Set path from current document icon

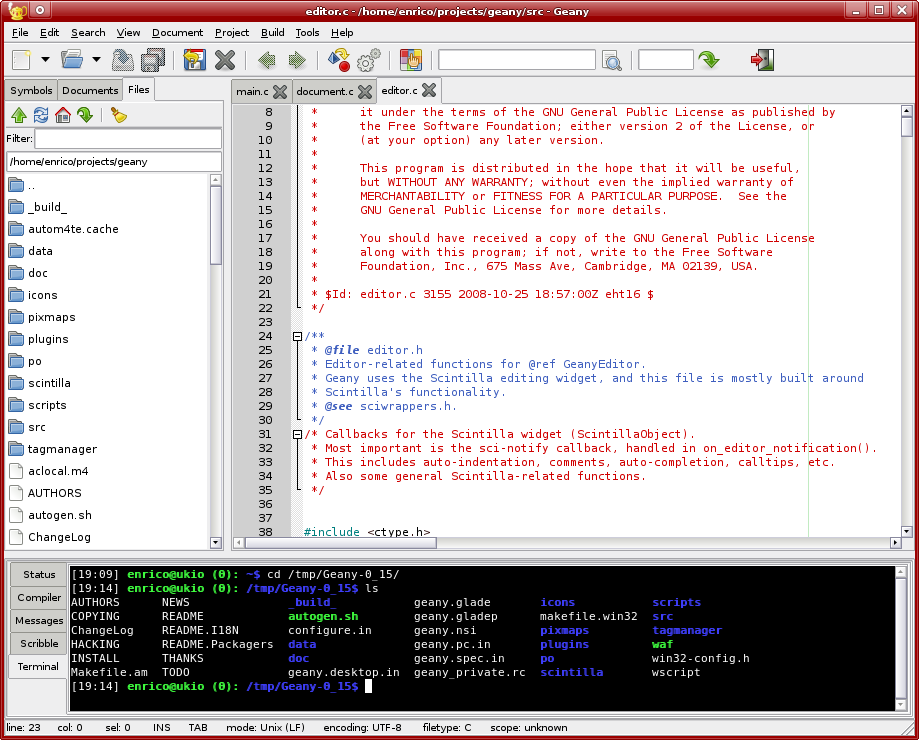(85, 115)
